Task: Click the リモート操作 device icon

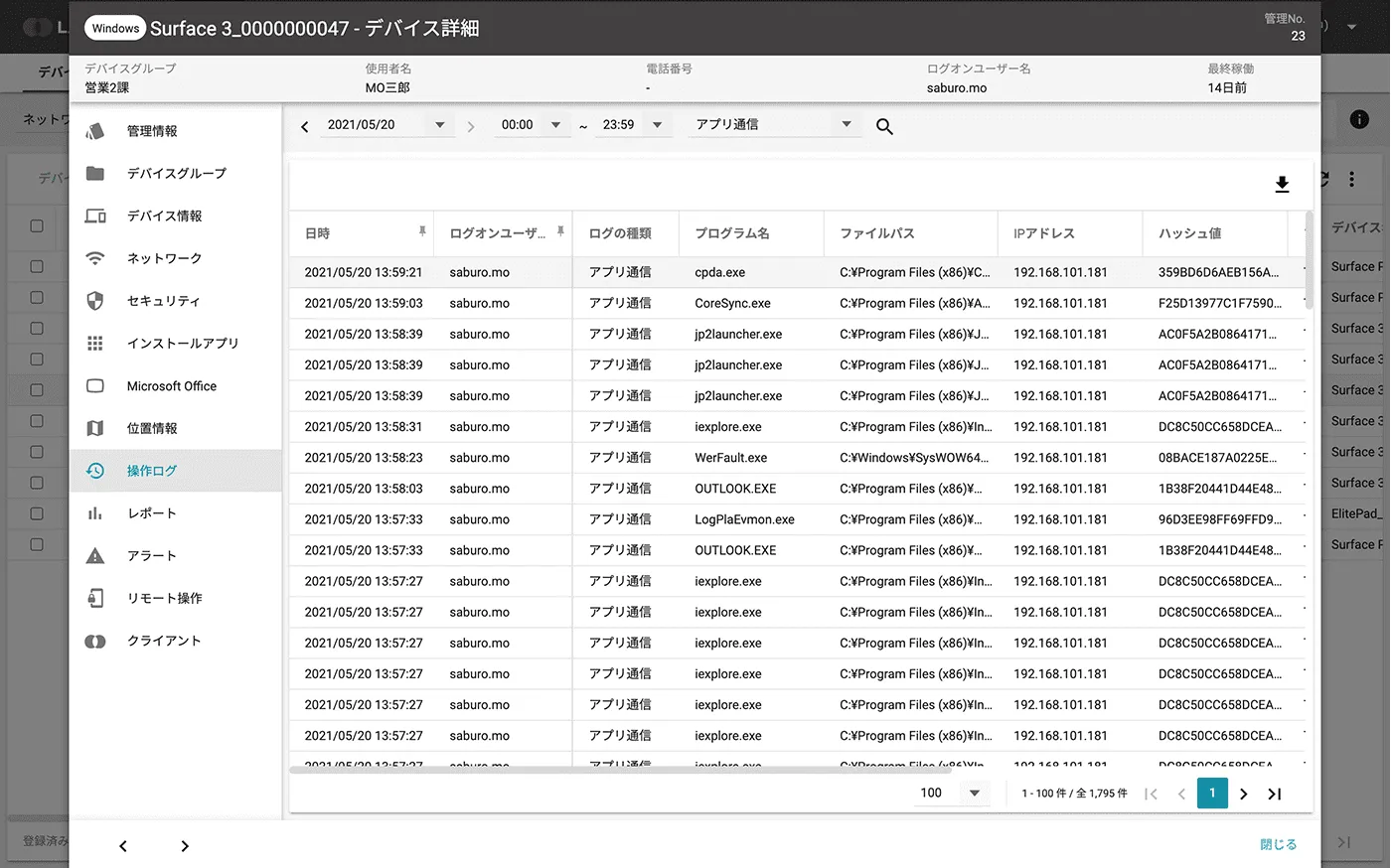Action: click(95, 598)
